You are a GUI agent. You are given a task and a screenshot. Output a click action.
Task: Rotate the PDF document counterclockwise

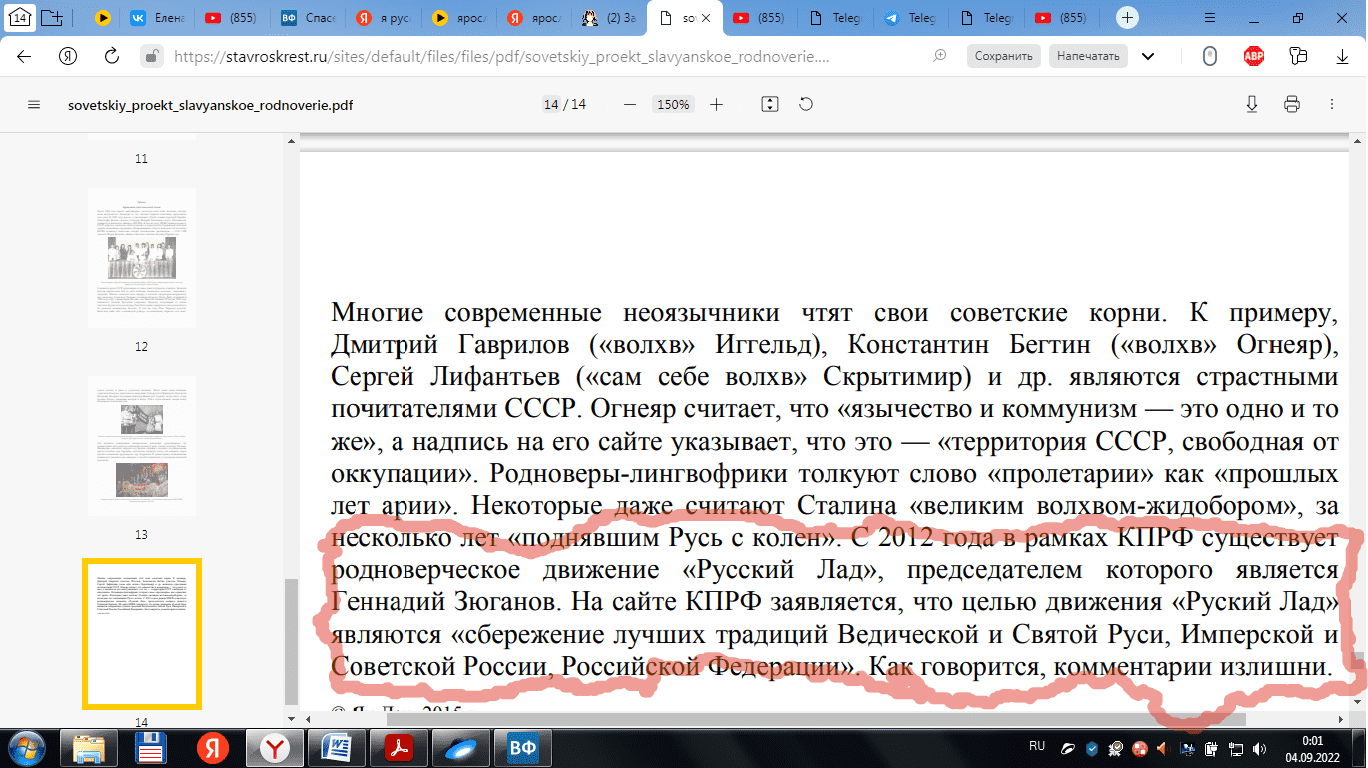[806, 105]
